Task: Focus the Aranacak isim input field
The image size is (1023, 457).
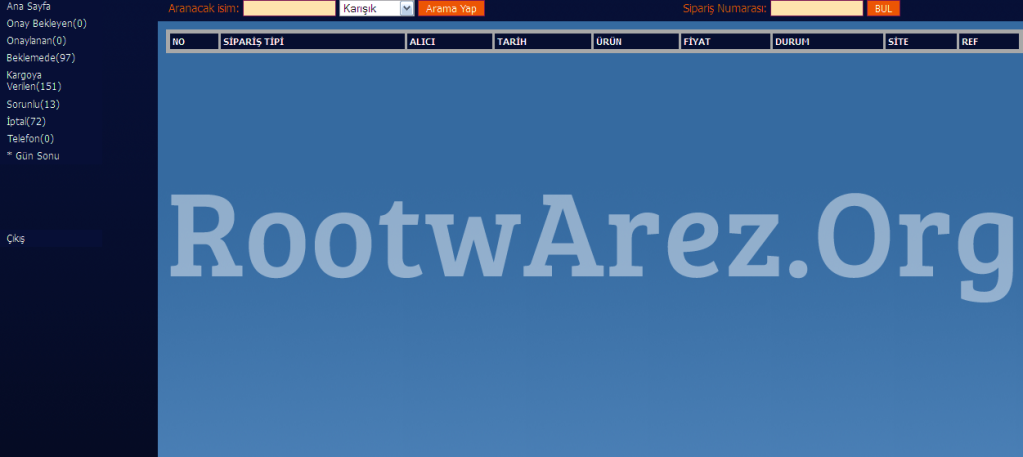Action: [289, 8]
